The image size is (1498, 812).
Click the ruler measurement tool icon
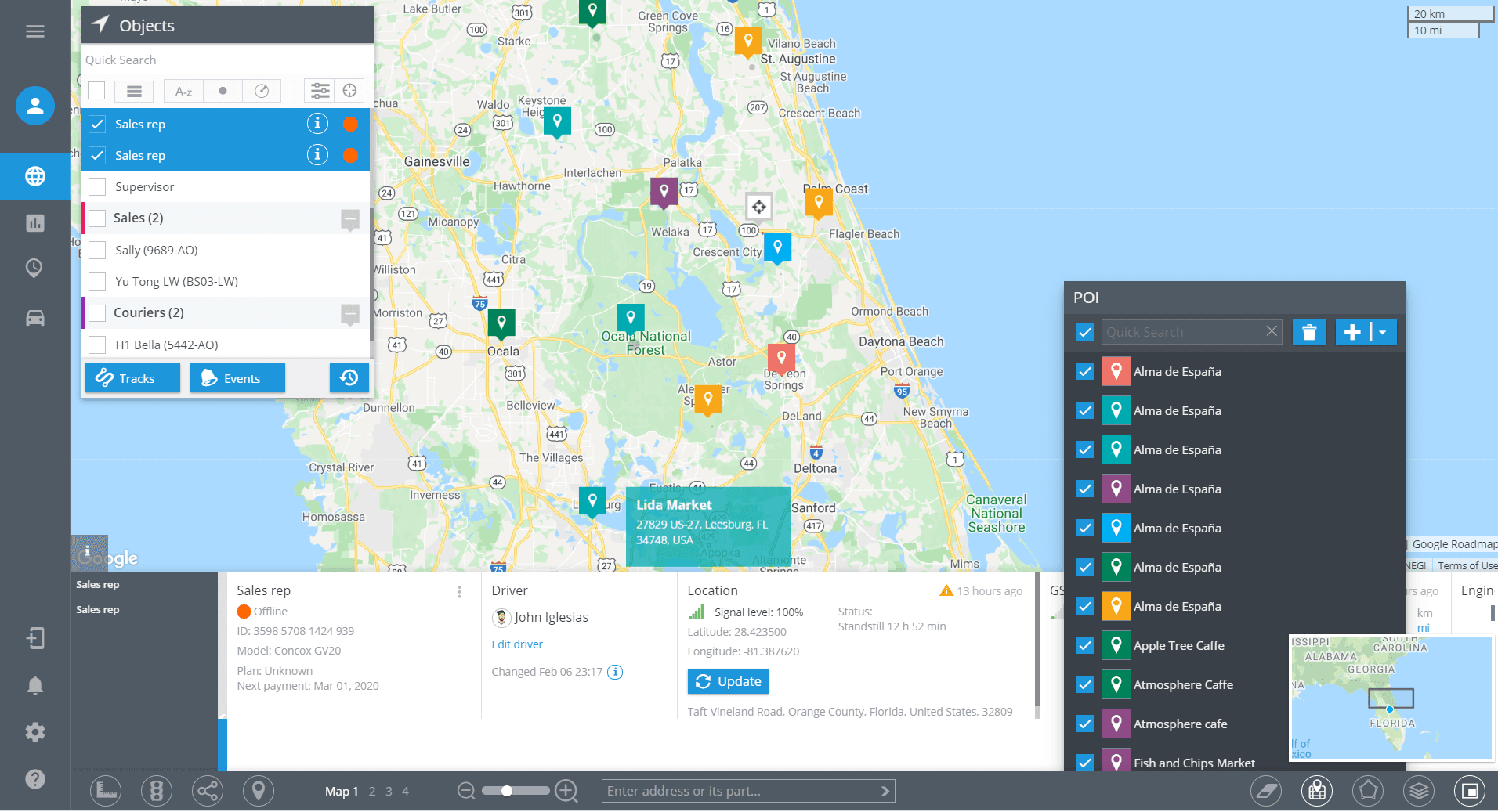pyautogui.click(x=106, y=791)
